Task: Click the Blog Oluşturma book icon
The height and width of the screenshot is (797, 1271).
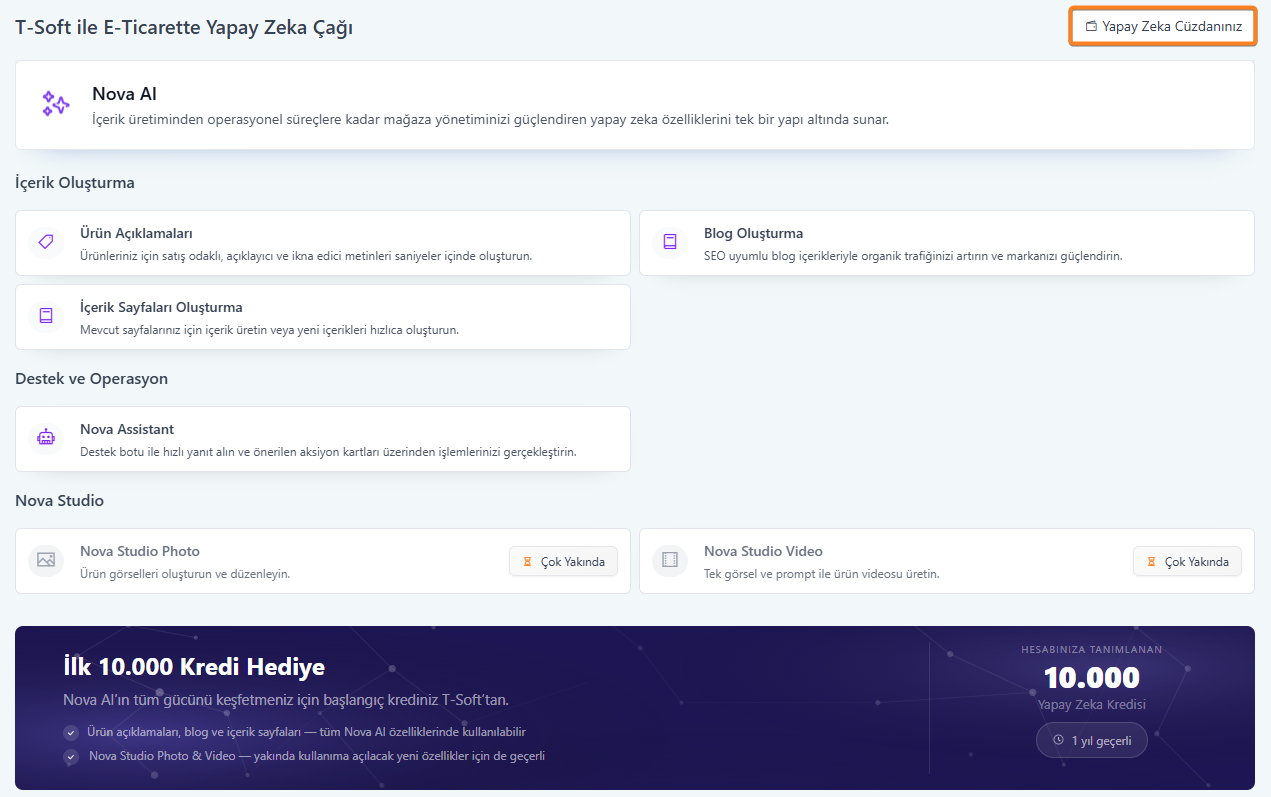Action: [x=670, y=242]
